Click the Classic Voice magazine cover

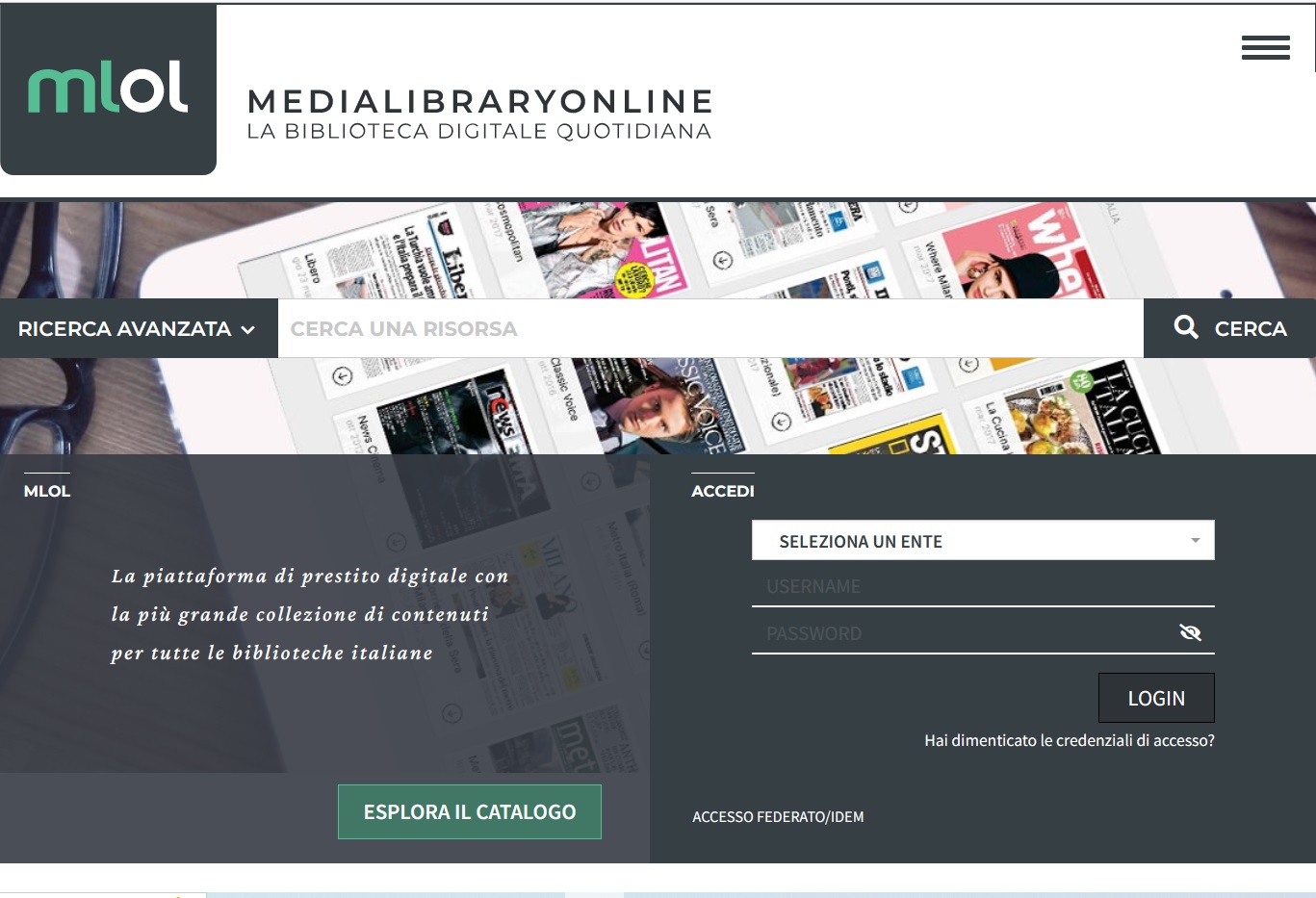[664, 404]
